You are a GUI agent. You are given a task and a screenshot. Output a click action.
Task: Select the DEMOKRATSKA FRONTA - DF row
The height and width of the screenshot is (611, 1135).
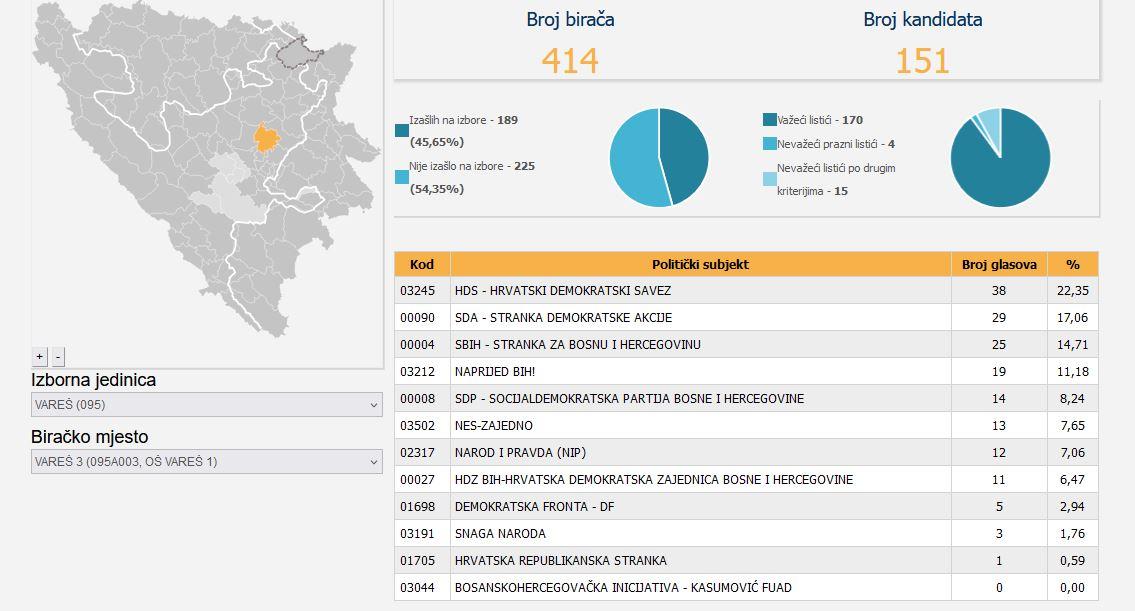tap(746, 507)
